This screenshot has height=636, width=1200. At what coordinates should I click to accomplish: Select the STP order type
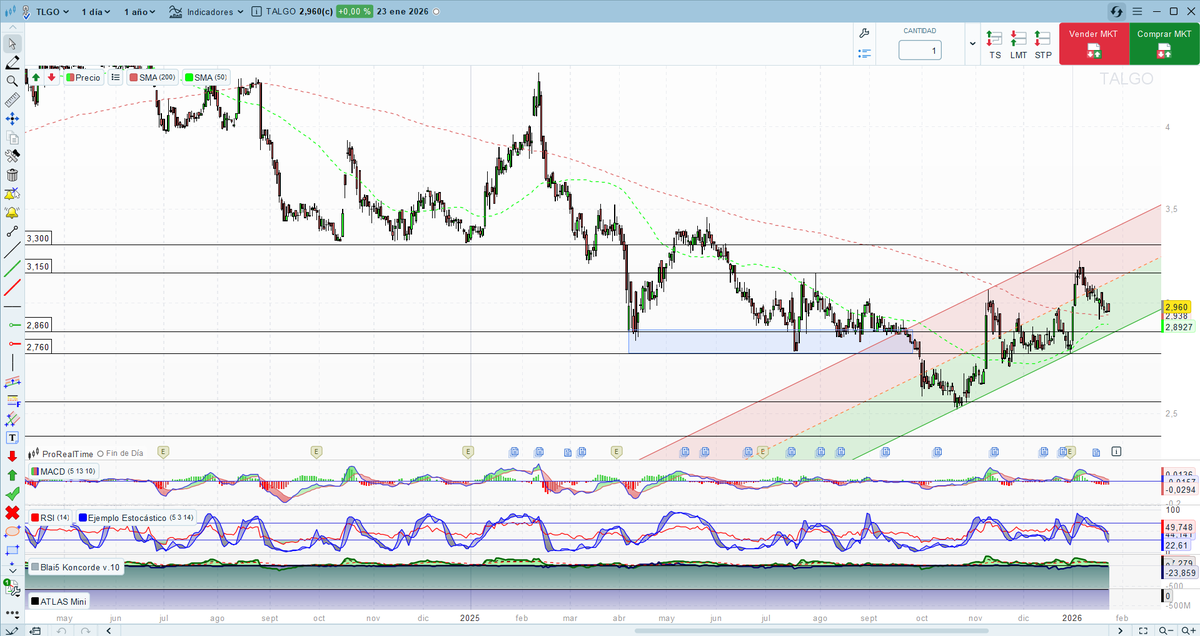pyautogui.click(x=1043, y=45)
